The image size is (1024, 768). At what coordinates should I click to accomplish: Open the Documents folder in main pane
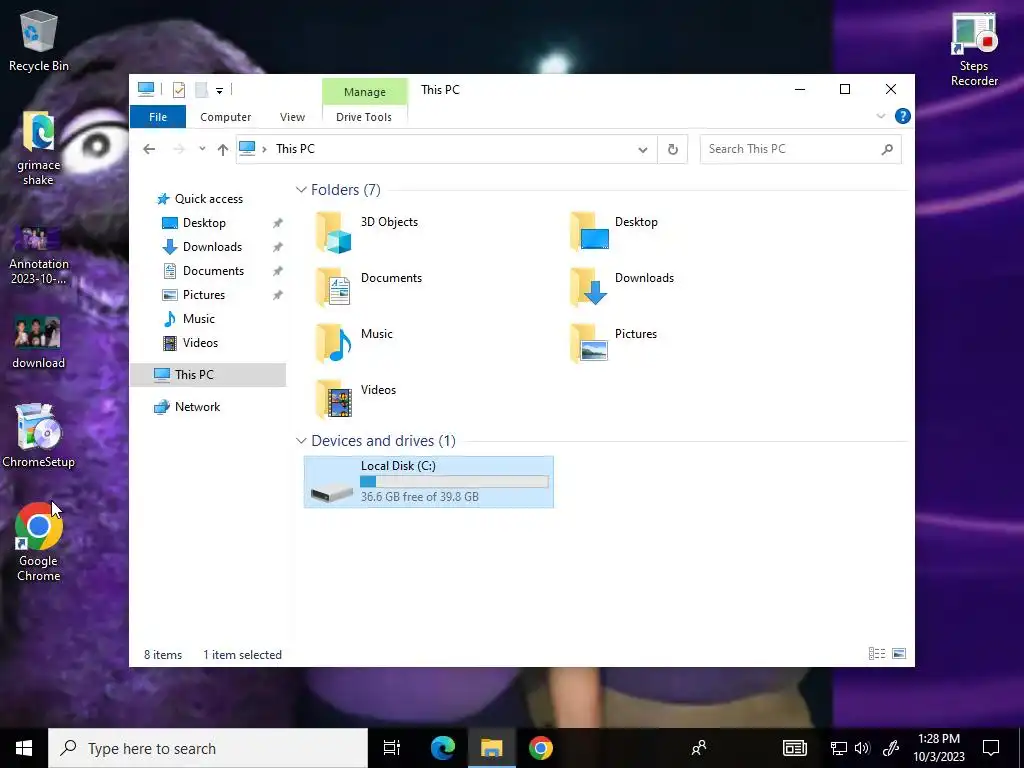tap(369, 287)
